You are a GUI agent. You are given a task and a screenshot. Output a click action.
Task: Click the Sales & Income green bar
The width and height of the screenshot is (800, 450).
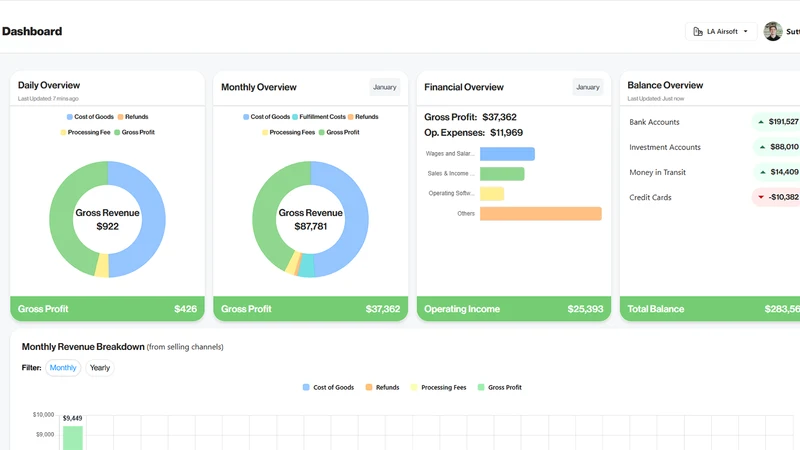pyautogui.click(x=502, y=173)
